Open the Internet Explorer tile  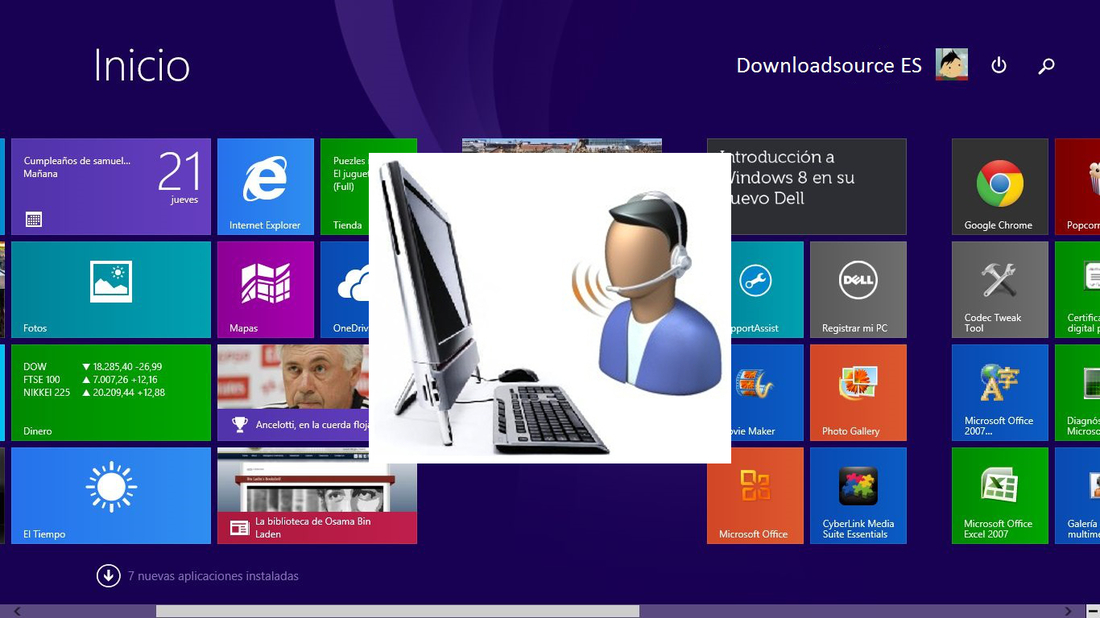[x=265, y=187]
